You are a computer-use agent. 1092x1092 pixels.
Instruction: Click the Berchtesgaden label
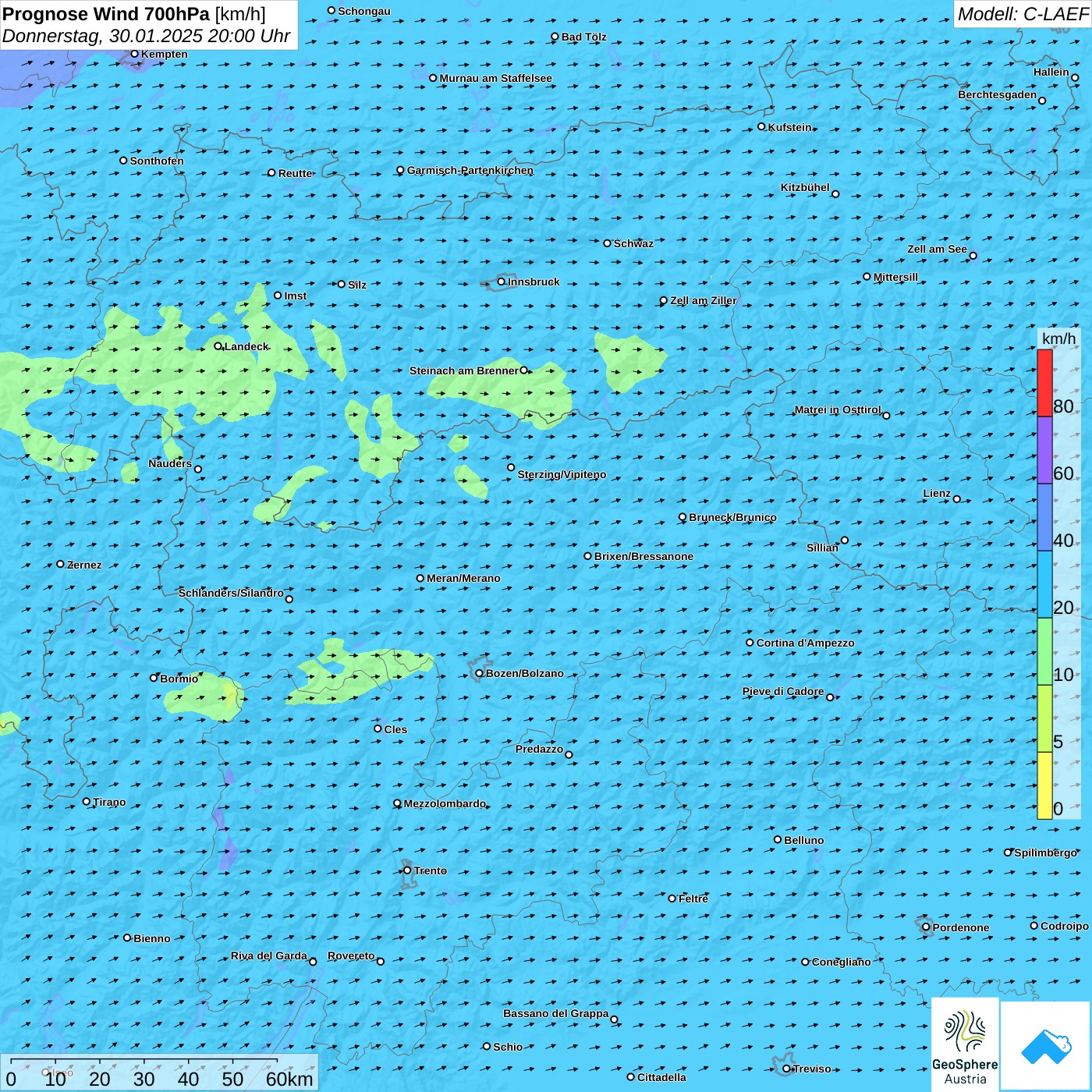click(x=998, y=94)
